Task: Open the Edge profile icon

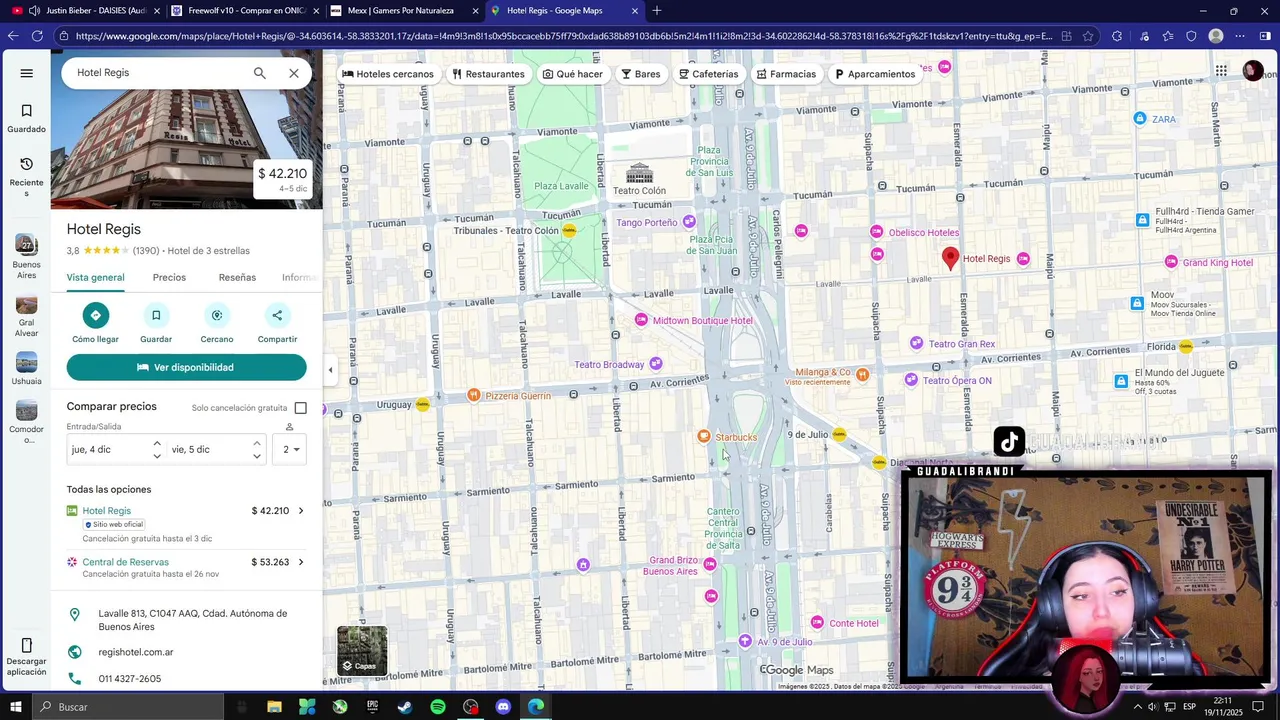Action: pyautogui.click(x=1216, y=36)
